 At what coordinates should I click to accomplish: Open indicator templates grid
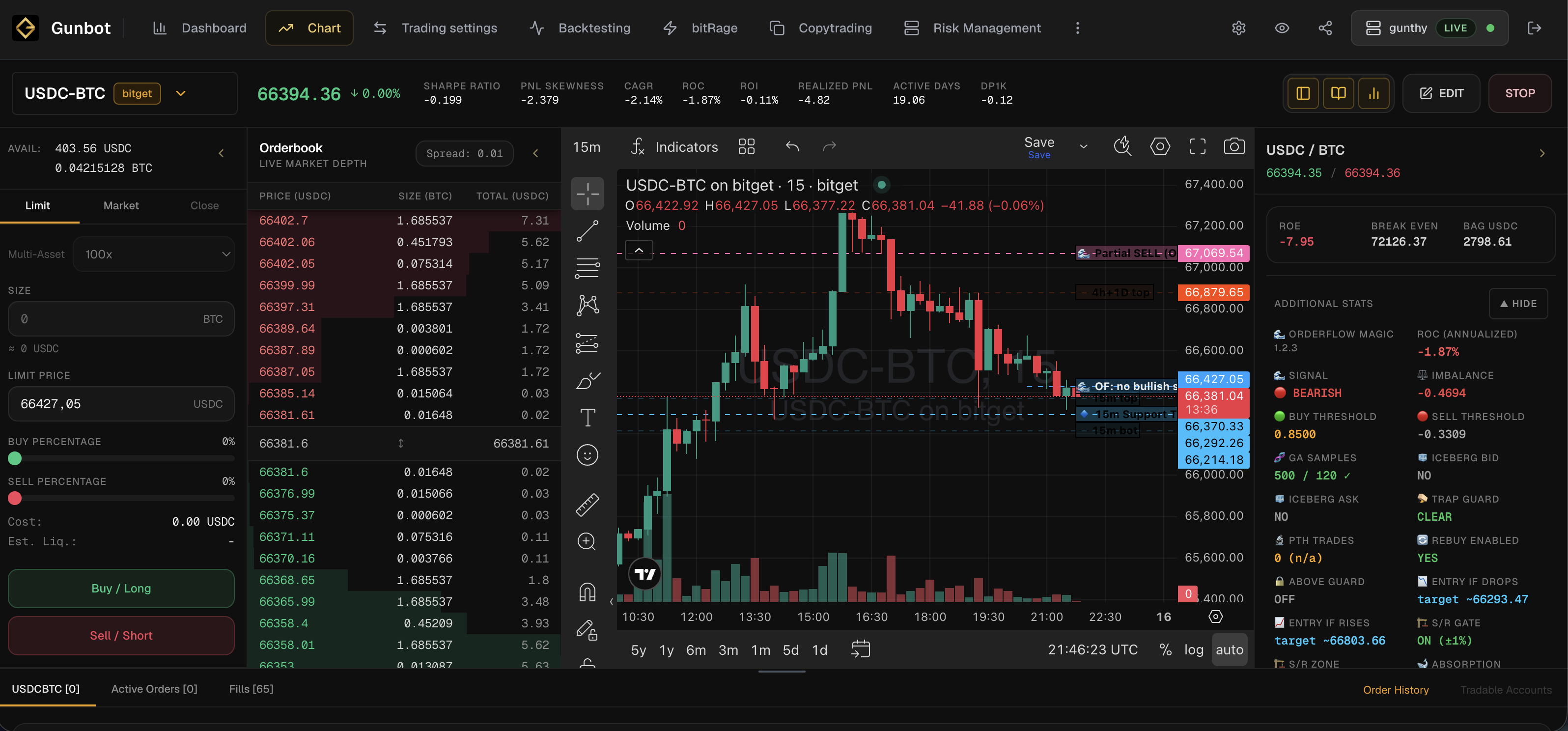[x=746, y=147]
